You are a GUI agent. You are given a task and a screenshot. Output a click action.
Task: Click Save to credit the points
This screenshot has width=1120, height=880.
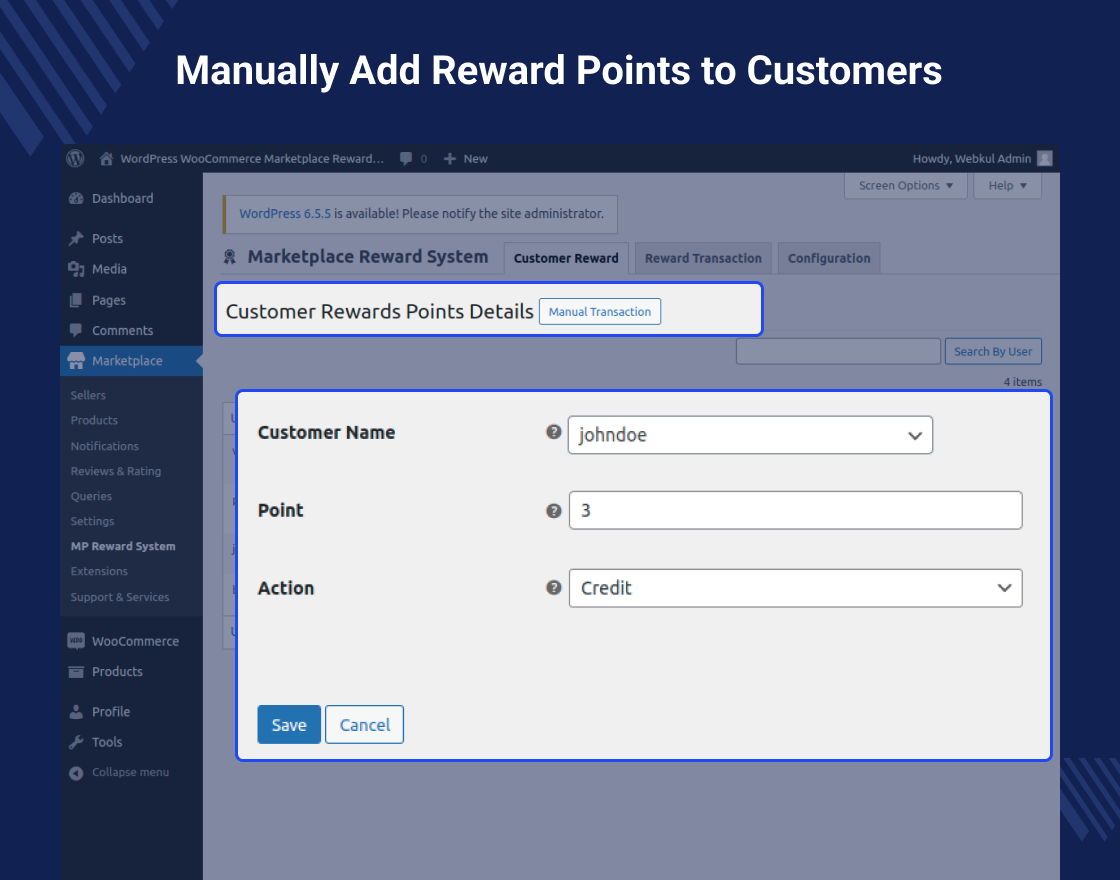(x=289, y=724)
